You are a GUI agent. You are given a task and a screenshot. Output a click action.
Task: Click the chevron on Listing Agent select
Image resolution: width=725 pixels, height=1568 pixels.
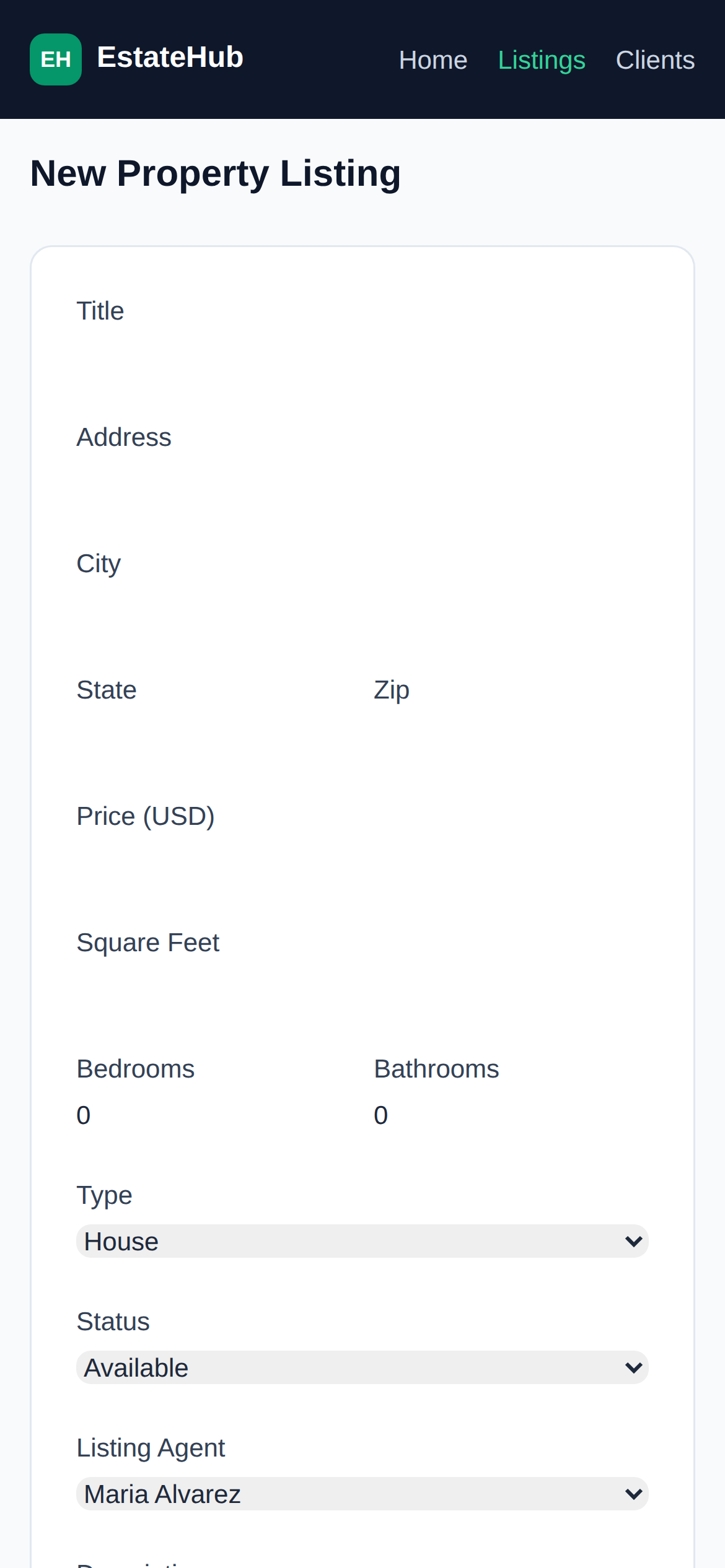click(633, 1494)
